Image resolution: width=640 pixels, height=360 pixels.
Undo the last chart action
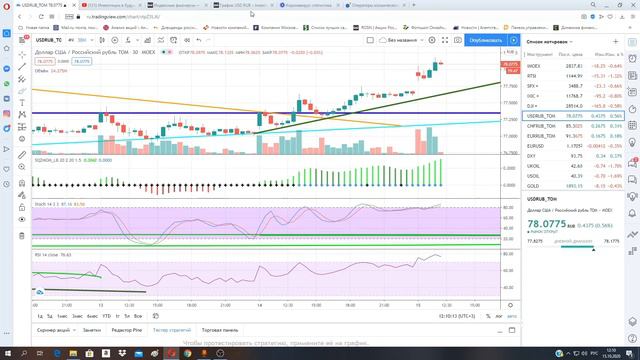pyautogui.click(x=199, y=40)
